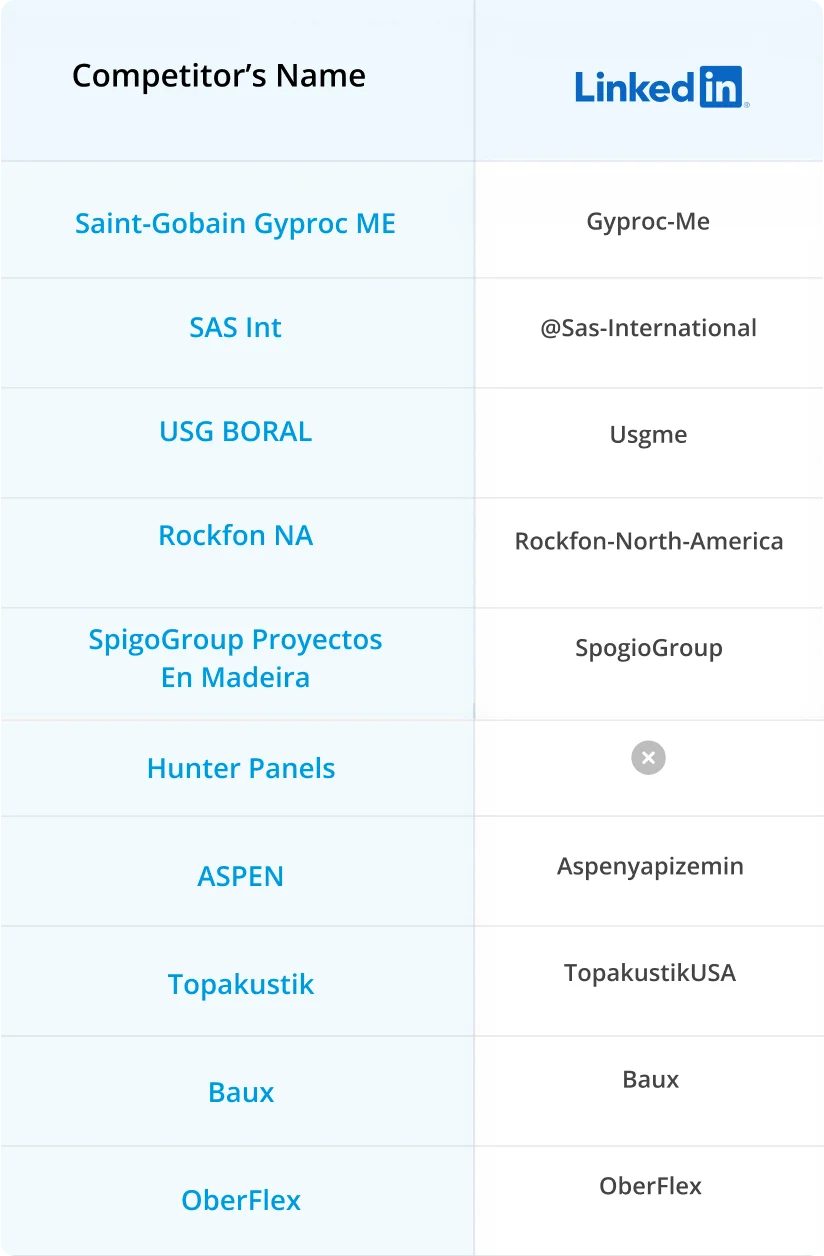This screenshot has height=1256, width=824.
Task: Click the gray X icon for Hunter Panels
Action: click(648, 757)
